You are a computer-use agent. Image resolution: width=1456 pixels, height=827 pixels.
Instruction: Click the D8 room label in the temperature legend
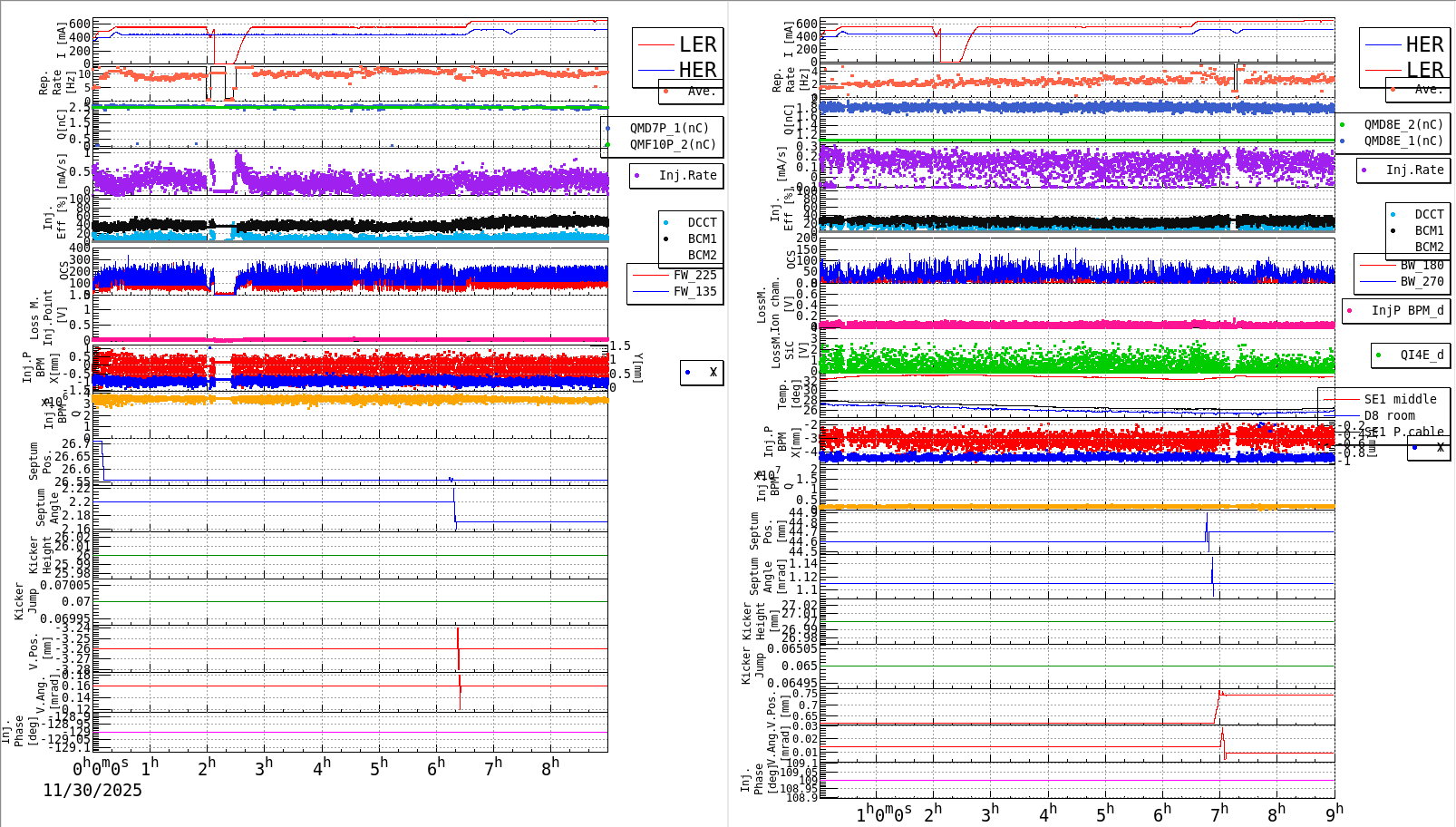click(1389, 414)
